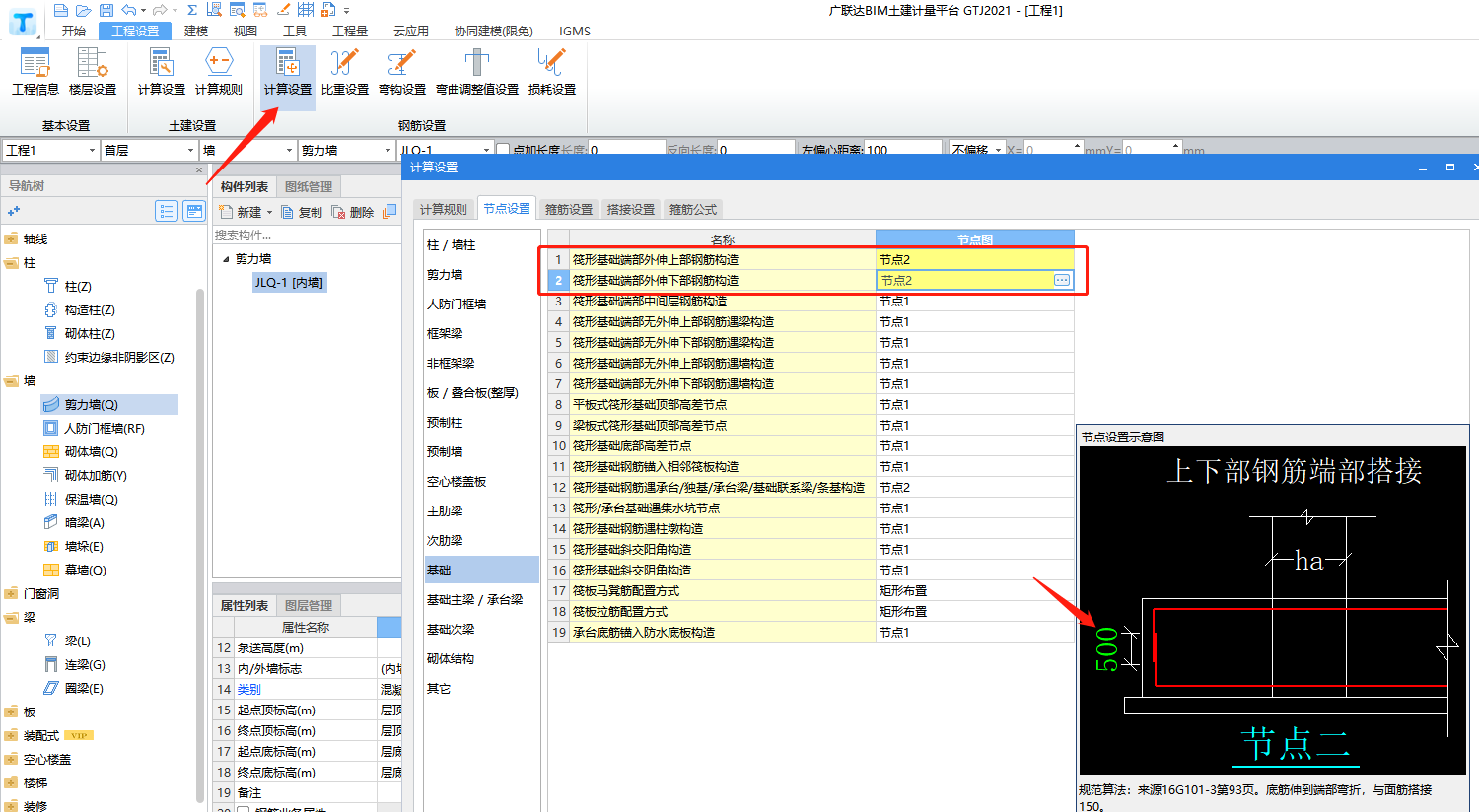Click the new file icon in quick access toolbar
Image resolution: width=1479 pixels, height=812 pixels.
pos(61,10)
